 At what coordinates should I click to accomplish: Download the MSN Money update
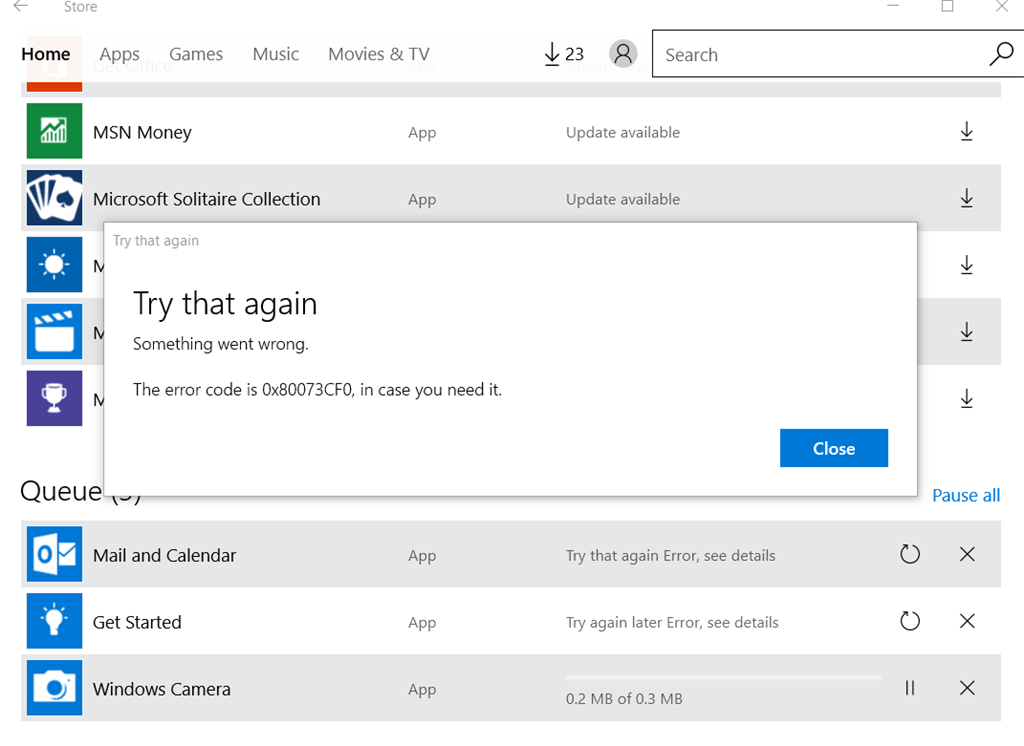click(967, 131)
